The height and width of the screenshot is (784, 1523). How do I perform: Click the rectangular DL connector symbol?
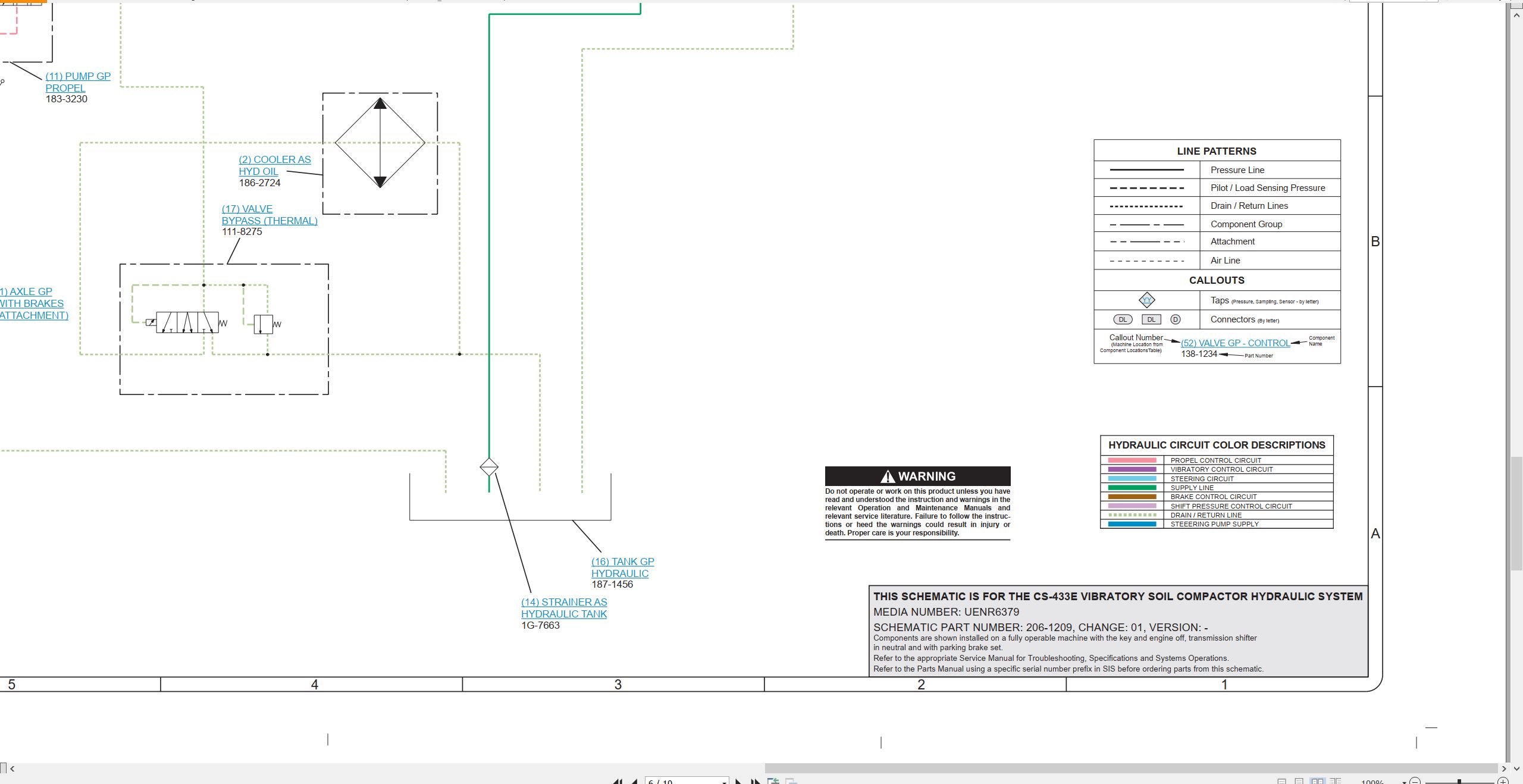pyautogui.click(x=1151, y=319)
